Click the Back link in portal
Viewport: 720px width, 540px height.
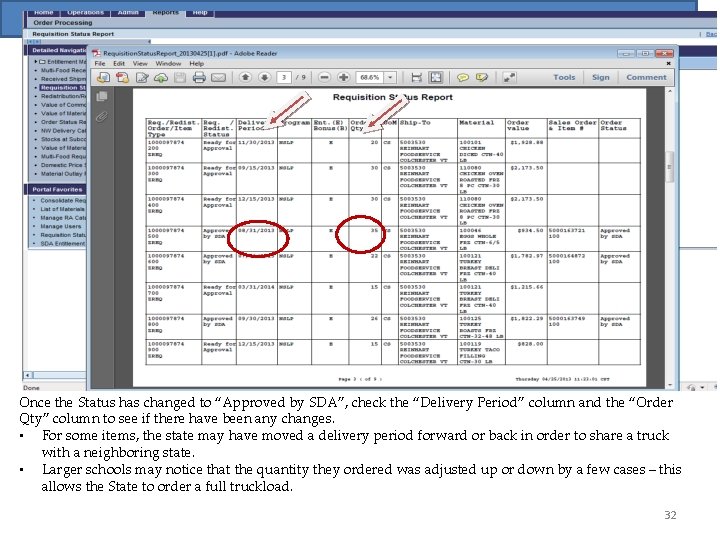(711, 34)
